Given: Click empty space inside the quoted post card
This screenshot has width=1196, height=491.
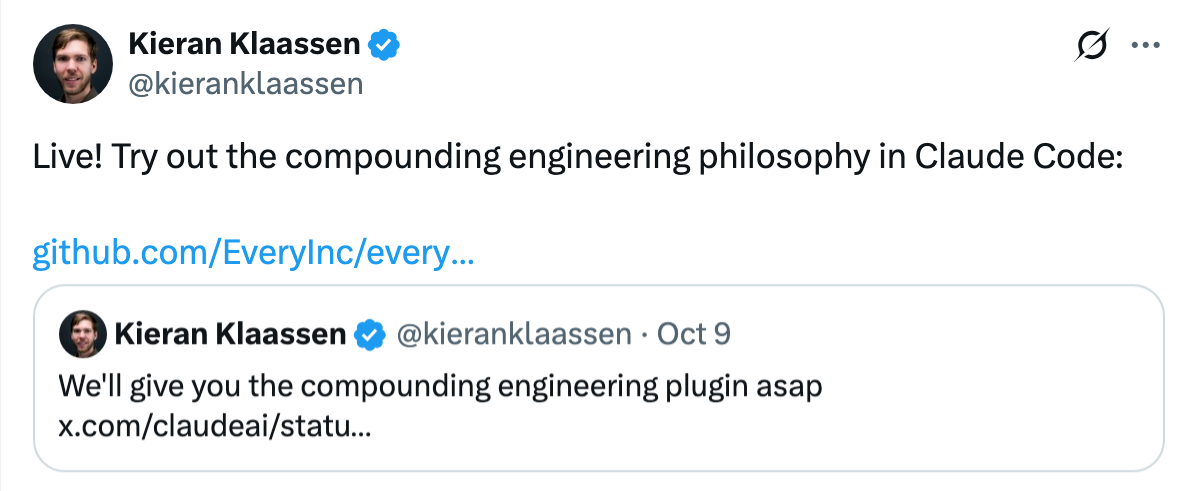Looking at the screenshot, I should click(900, 420).
